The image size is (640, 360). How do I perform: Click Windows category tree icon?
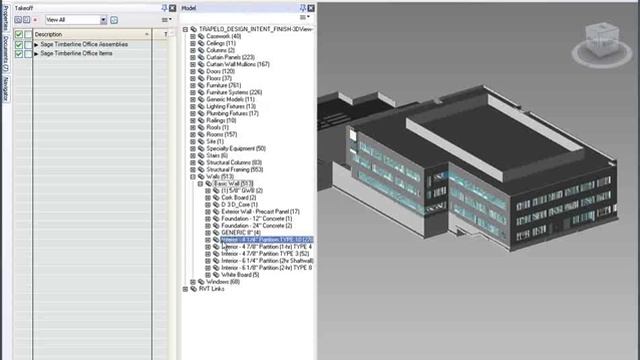click(201, 282)
